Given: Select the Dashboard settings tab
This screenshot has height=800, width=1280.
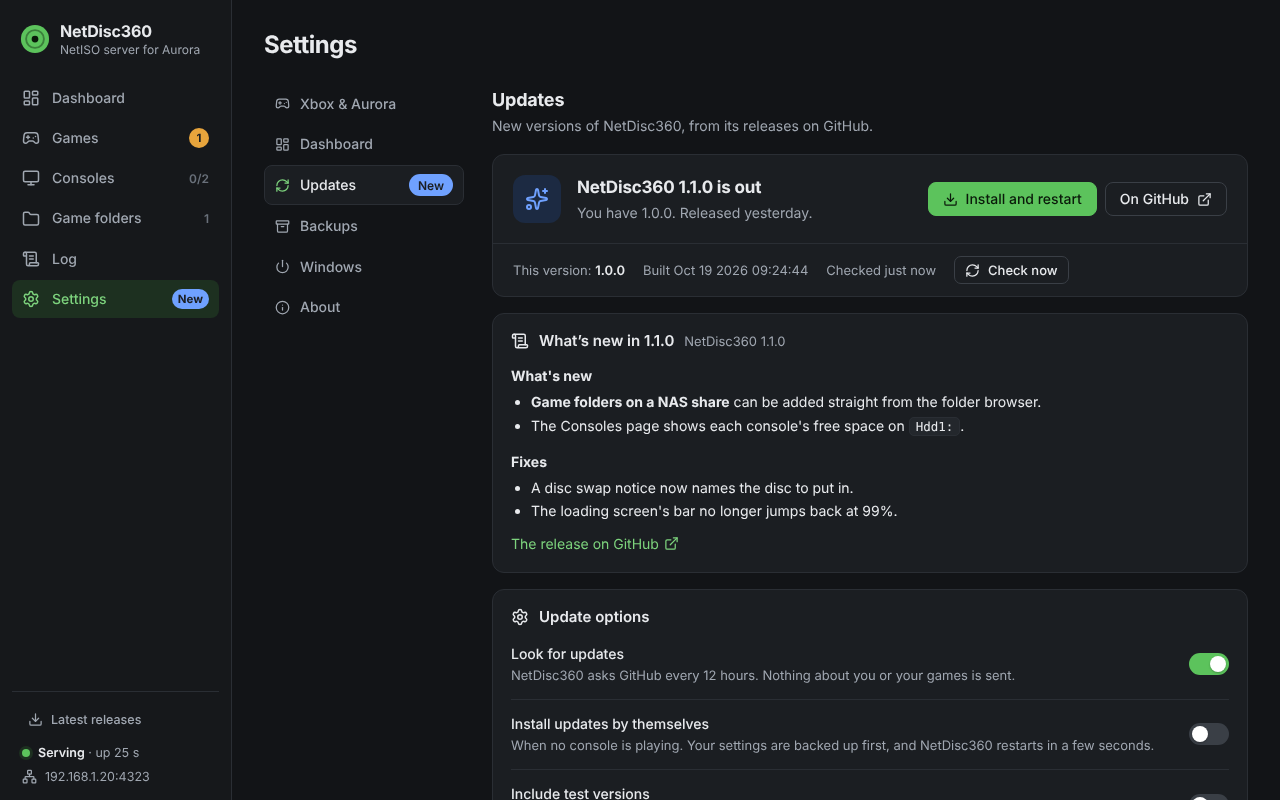Looking at the screenshot, I should 364,144.
